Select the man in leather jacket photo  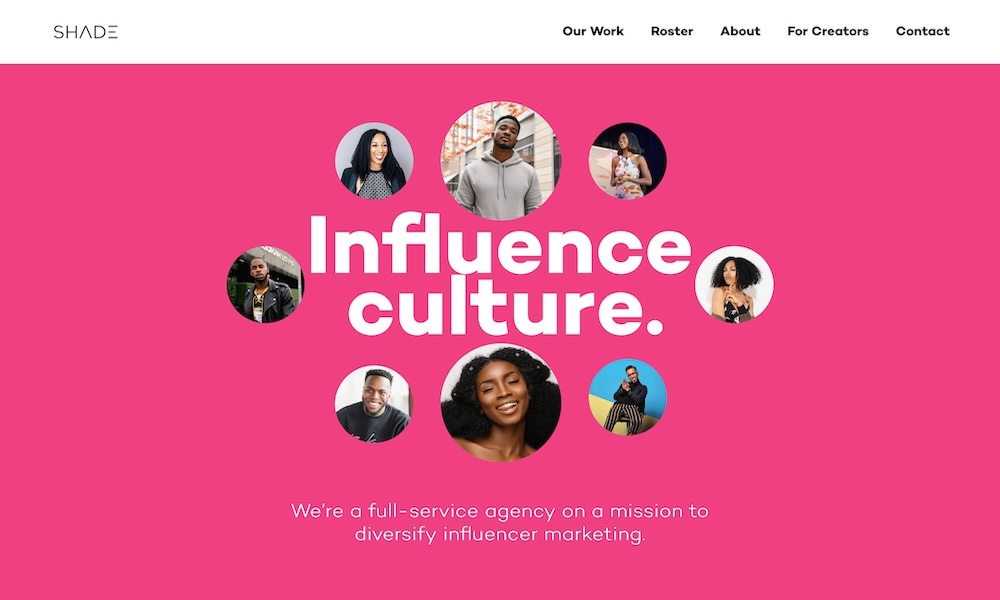[265, 284]
